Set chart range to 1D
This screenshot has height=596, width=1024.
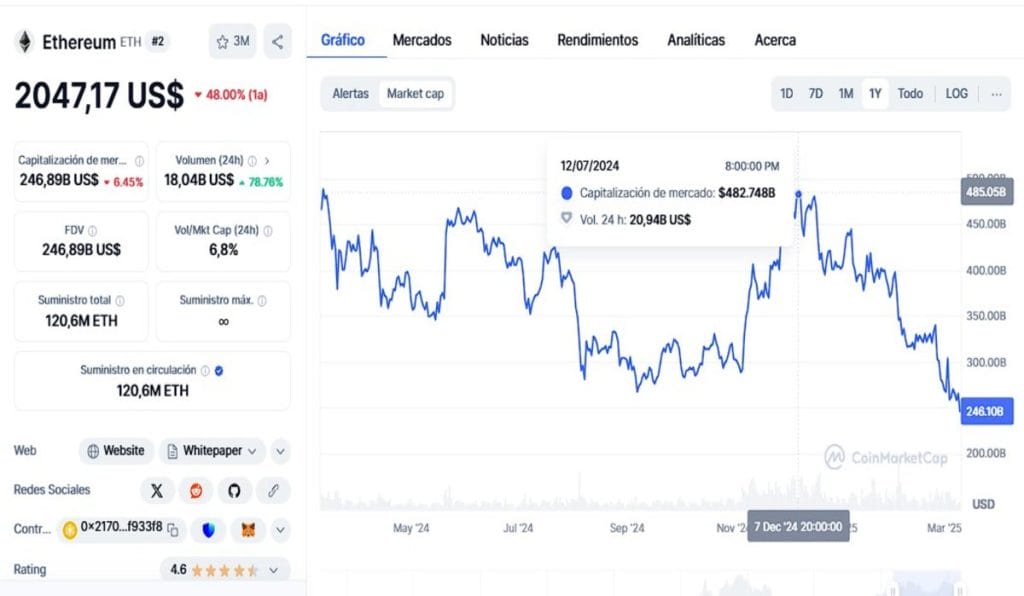tap(786, 94)
